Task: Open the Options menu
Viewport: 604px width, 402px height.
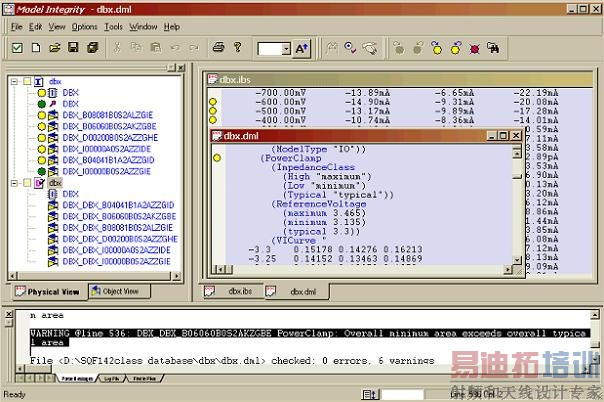Action: (84, 27)
